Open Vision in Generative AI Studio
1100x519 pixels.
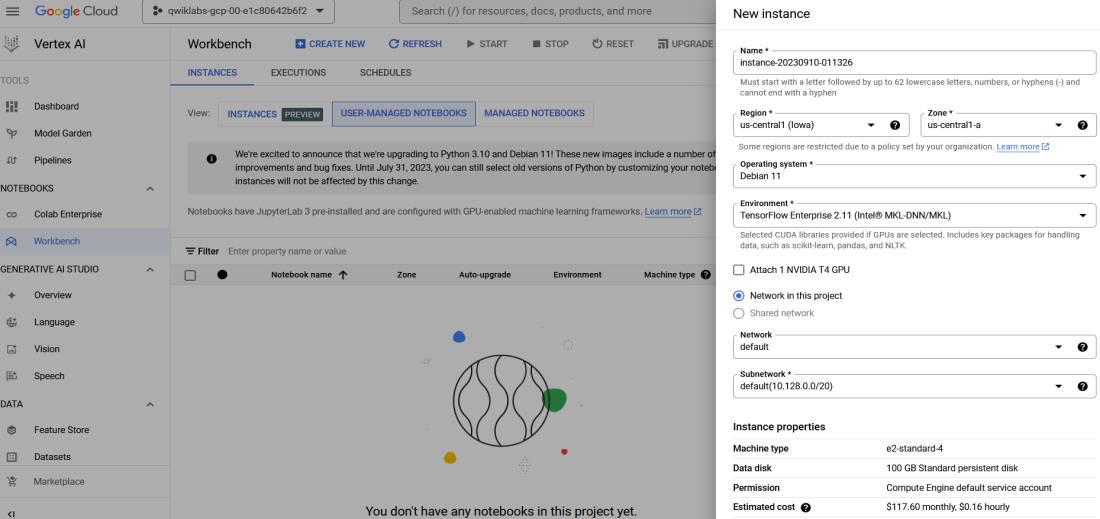tap(46, 349)
